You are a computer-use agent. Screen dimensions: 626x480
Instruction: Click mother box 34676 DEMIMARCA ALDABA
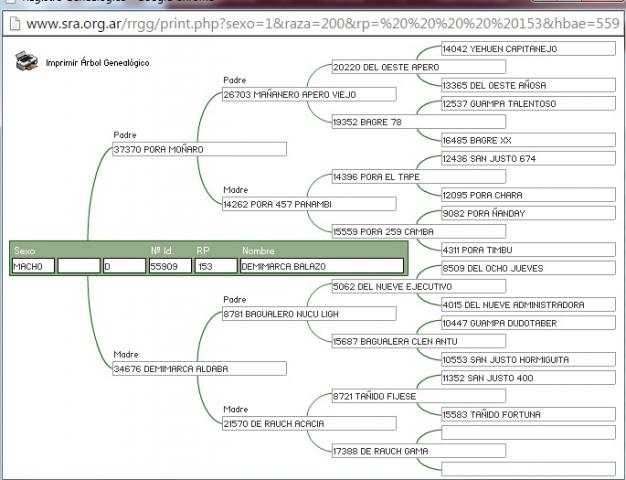[199, 369]
